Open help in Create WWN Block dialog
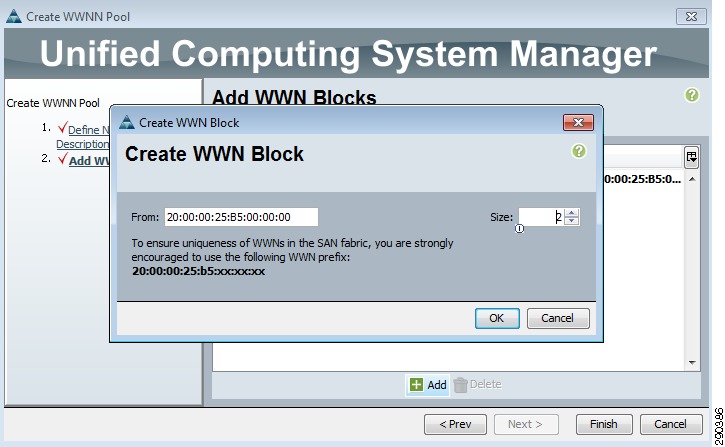Screen dimensions: 725x447 click(578, 151)
